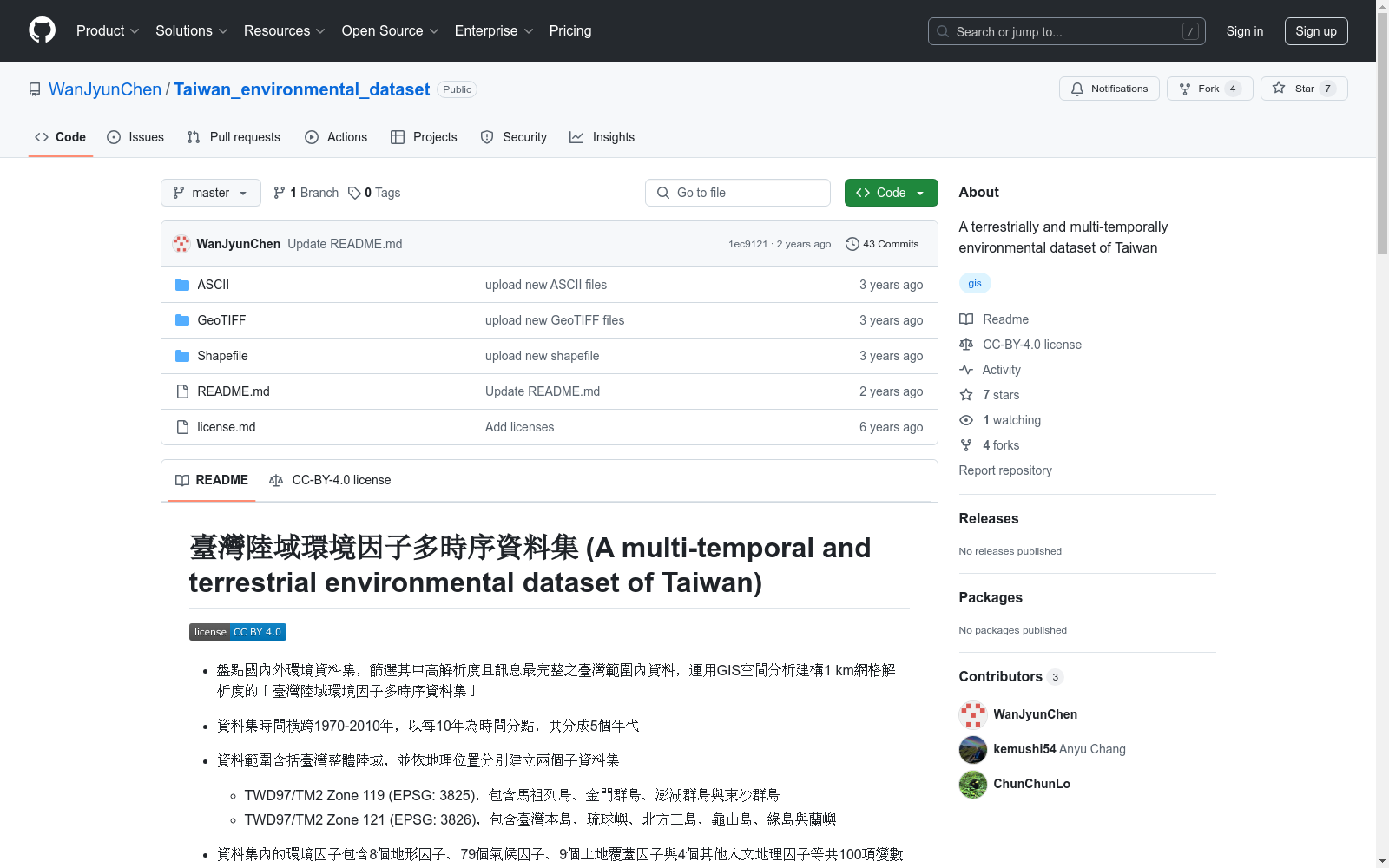
Task: Click the GitHub logo icon
Action: 42,30
